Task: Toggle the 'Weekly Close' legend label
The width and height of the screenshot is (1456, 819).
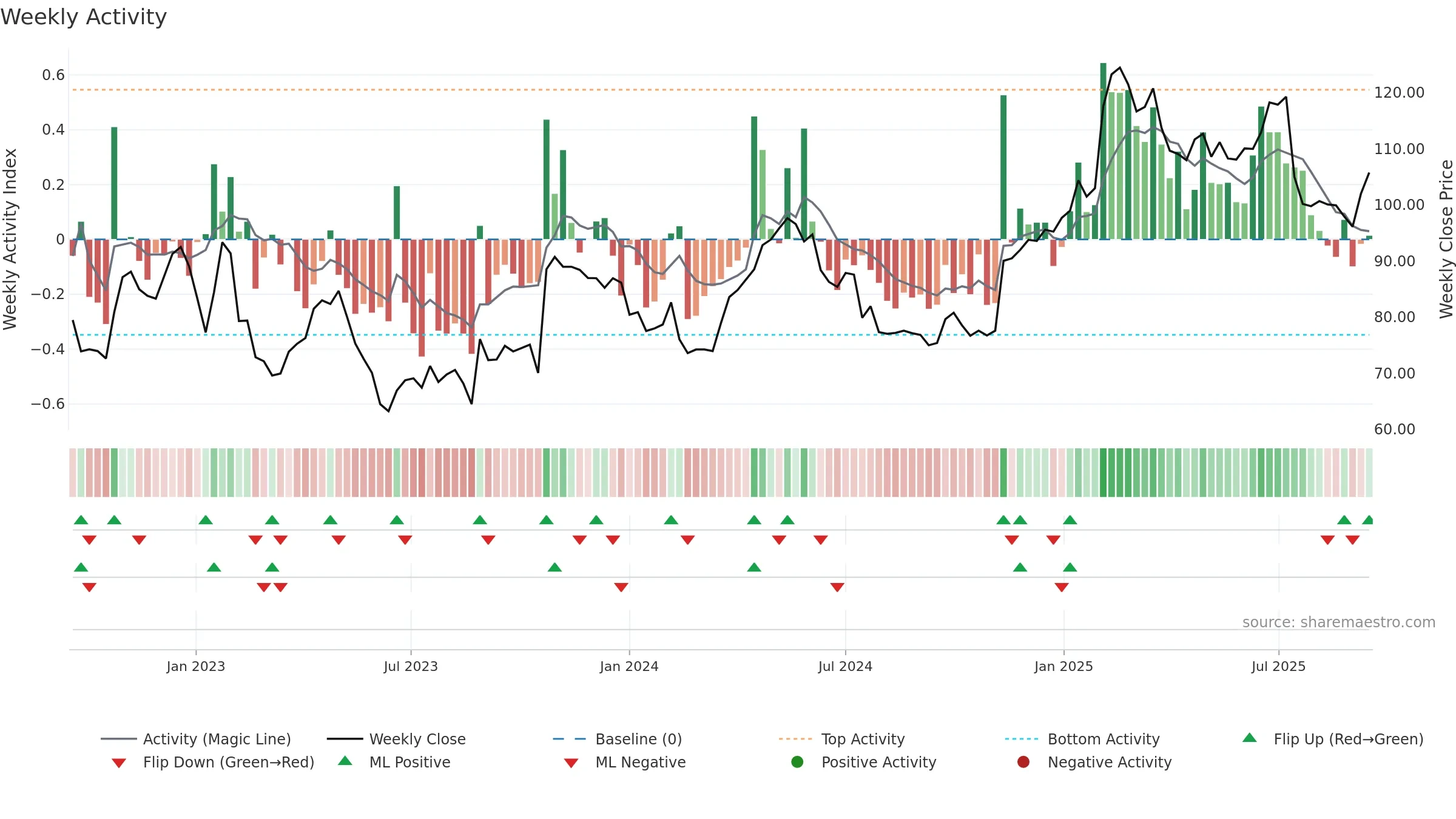Action: pyautogui.click(x=417, y=739)
